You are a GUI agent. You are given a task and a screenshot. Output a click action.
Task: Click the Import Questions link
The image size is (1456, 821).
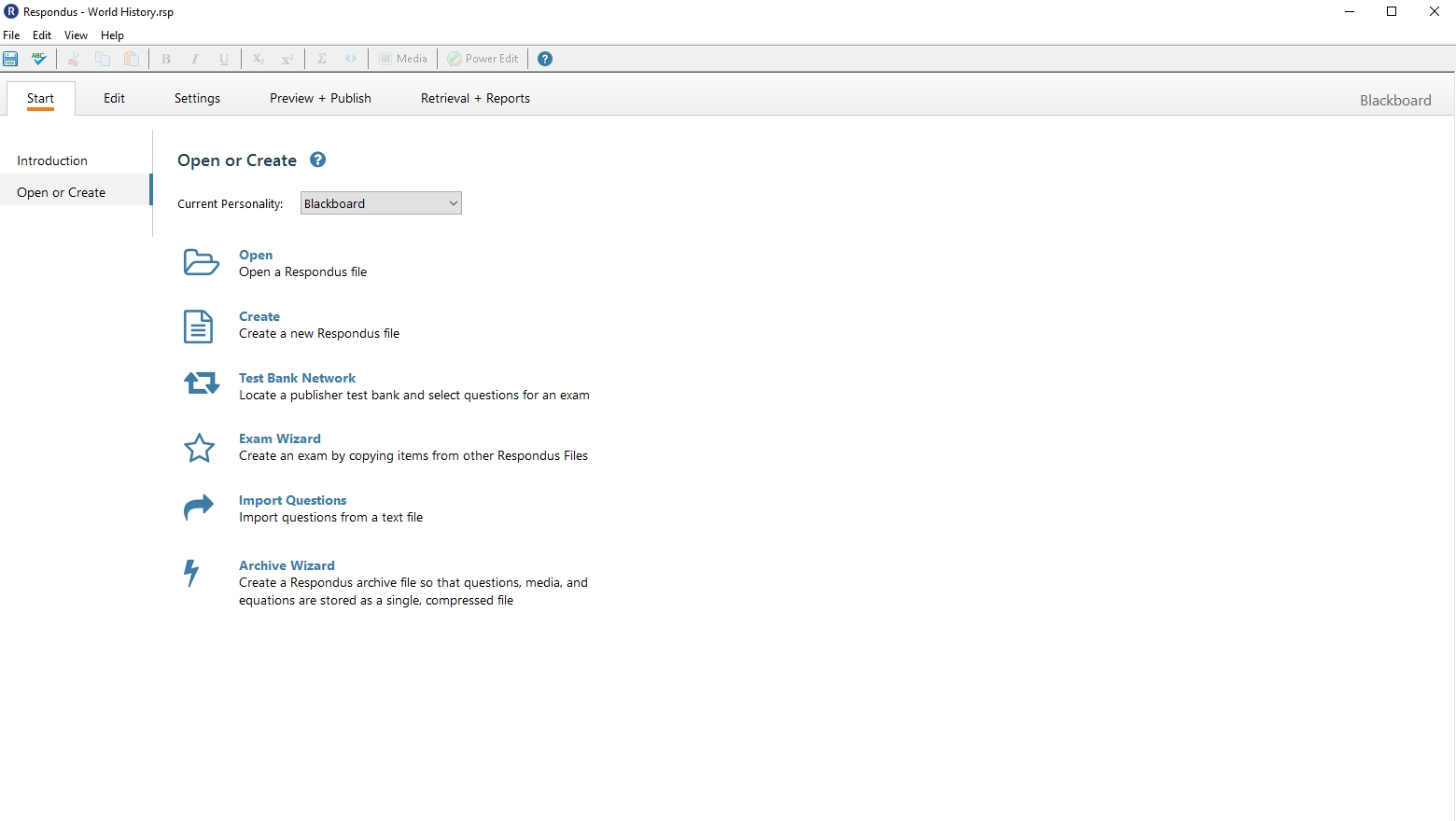[292, 500]
